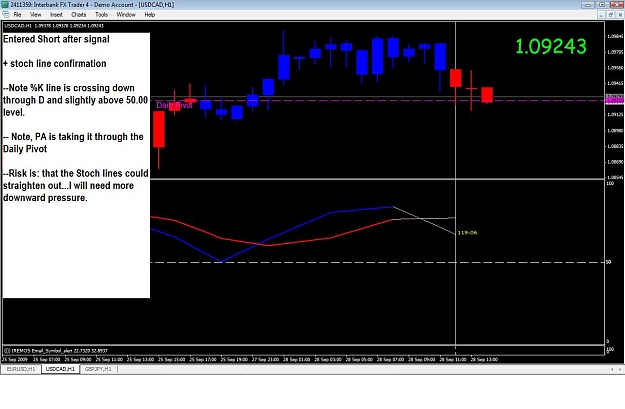The width and height of the screenshot is (625, 409).
Task: Click the 100 label atop the stochastic scale
Action: click(x=610, y=183)
